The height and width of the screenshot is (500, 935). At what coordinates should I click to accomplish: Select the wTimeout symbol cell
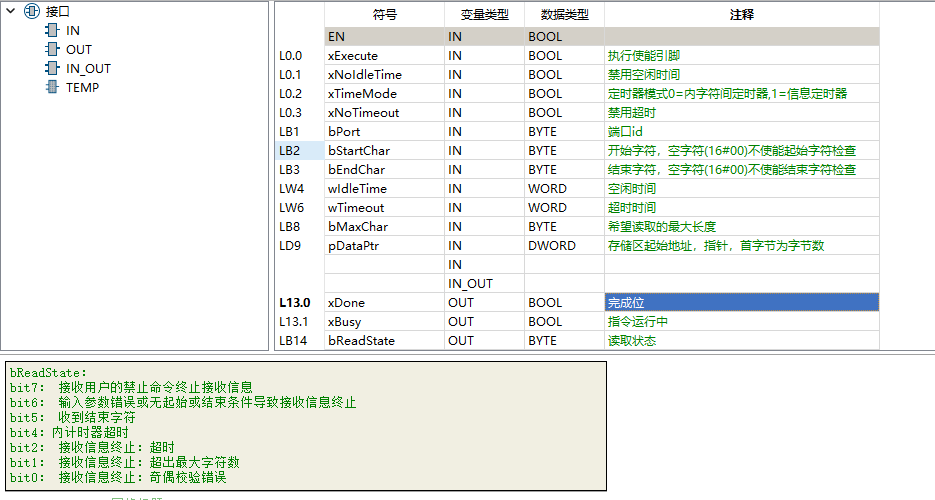[385, 208]
